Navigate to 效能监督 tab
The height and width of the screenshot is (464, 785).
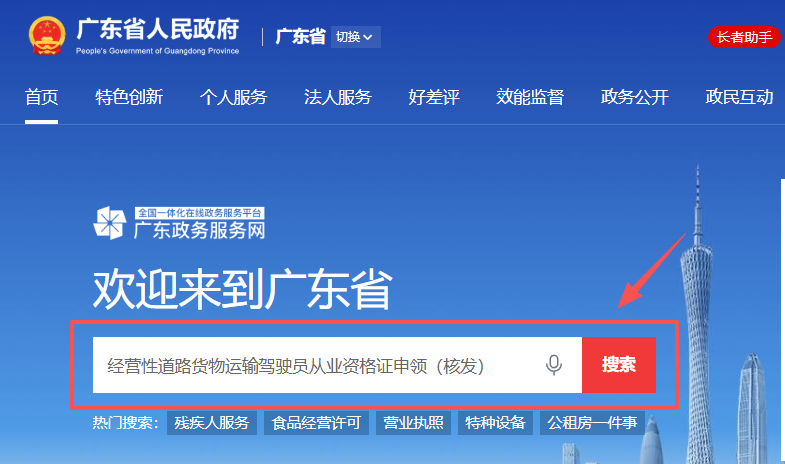coord(530,97)
